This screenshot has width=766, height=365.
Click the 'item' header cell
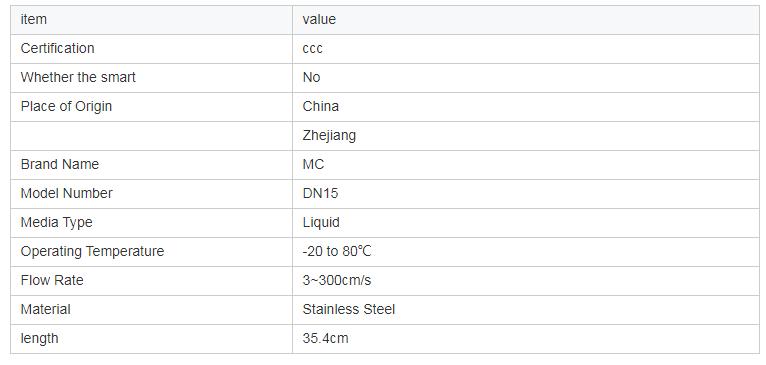(151, 20)
